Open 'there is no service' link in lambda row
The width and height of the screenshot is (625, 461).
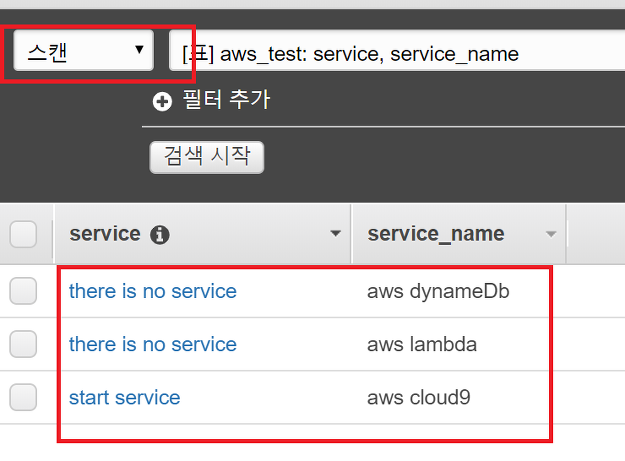153,344
